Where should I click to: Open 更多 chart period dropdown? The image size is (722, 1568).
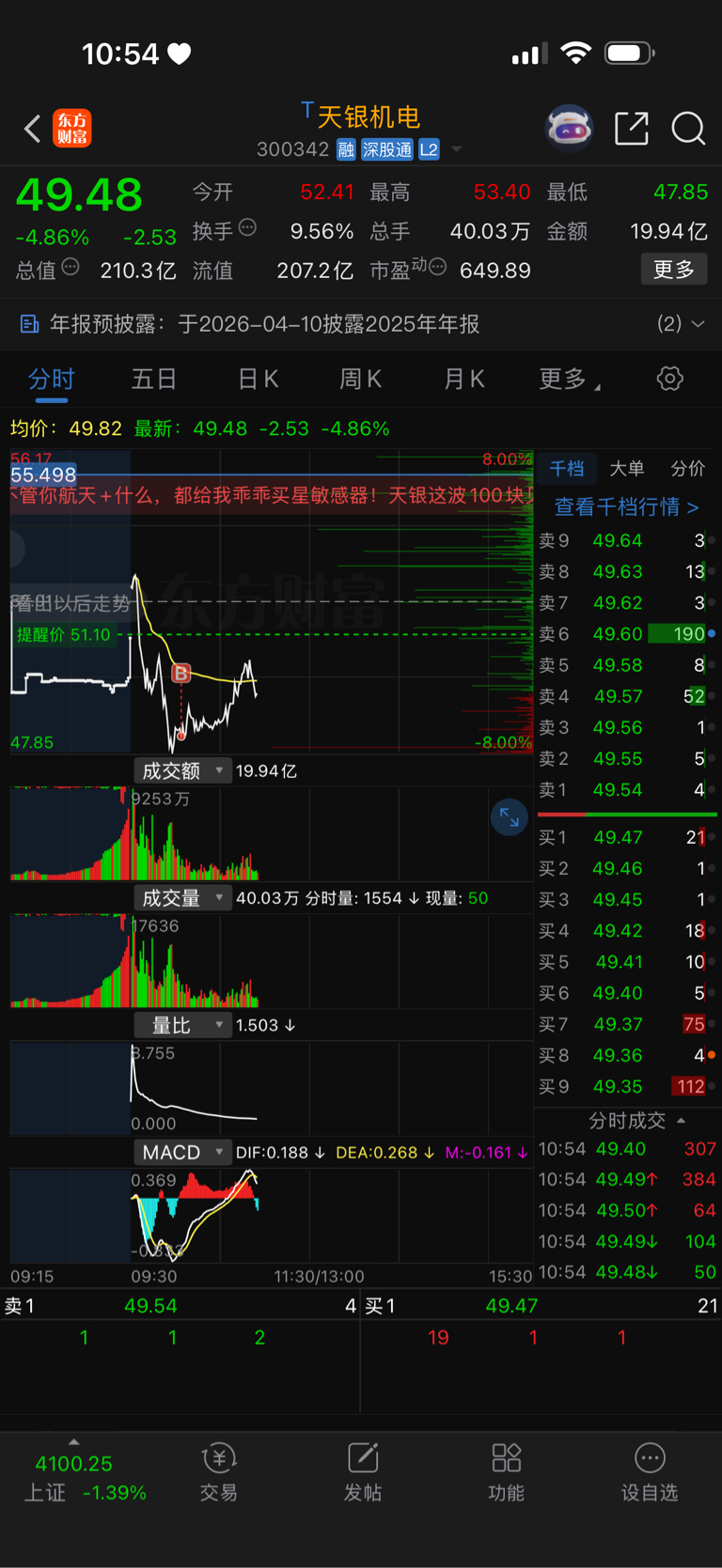(x=570, y=379)
